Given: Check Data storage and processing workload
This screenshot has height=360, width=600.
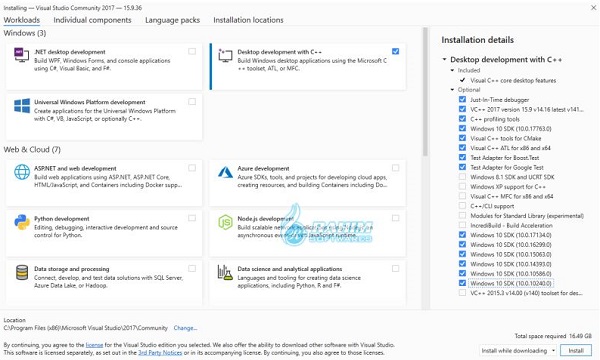Looking at the screenshot, I should pos(192,268).
